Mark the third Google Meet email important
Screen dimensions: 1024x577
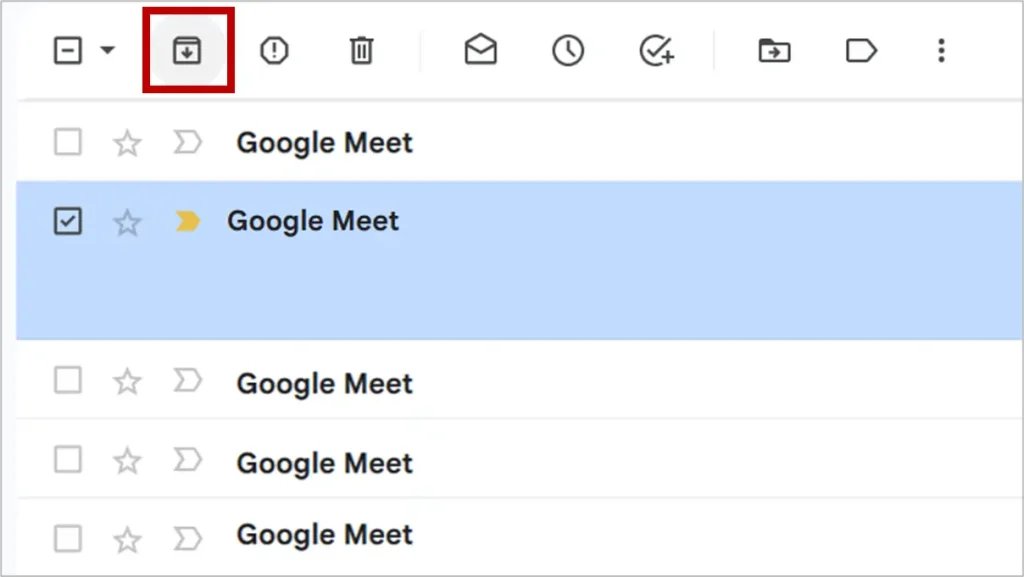coord(187,381)
